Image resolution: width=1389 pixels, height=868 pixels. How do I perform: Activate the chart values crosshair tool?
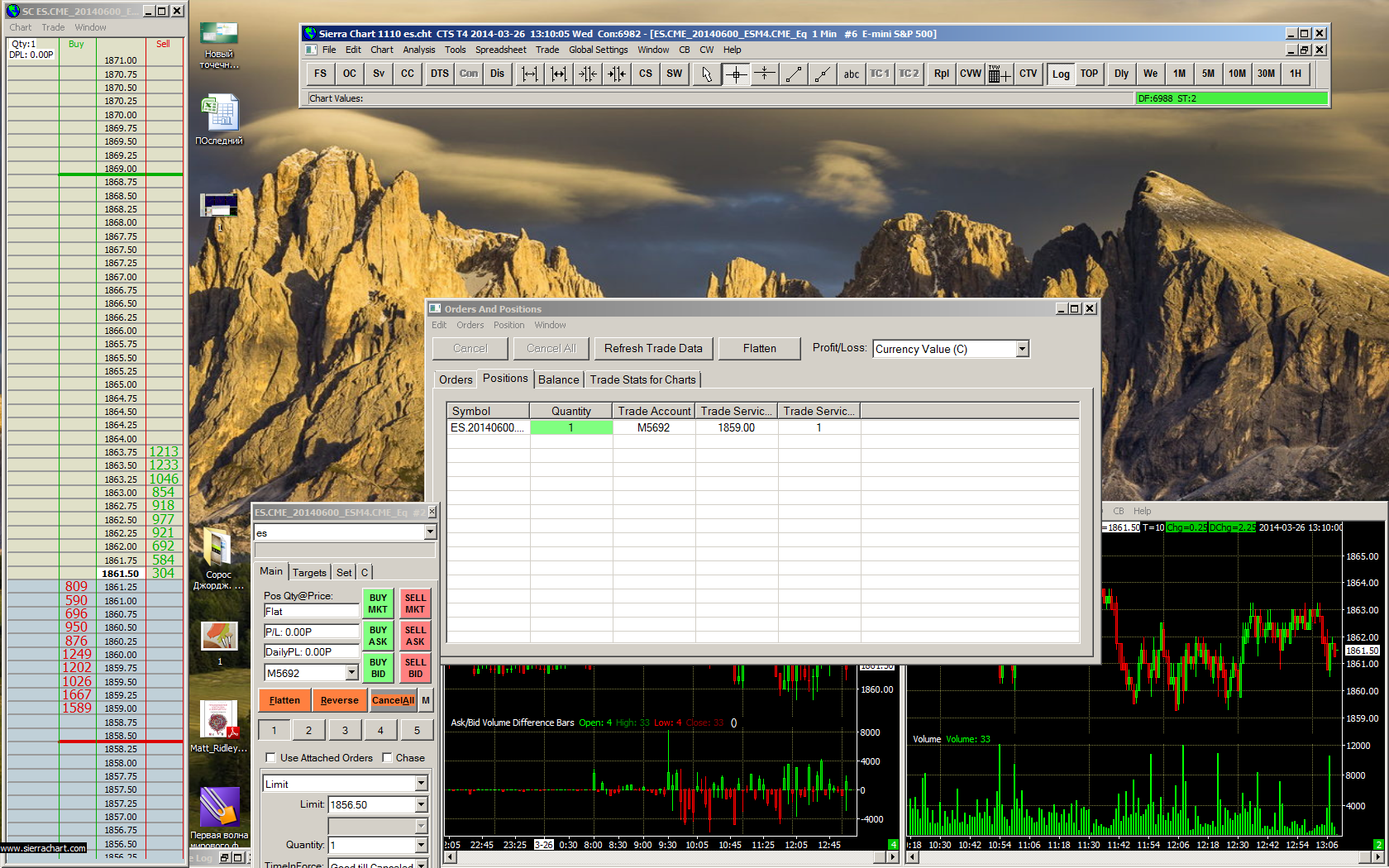pos(736,74)
